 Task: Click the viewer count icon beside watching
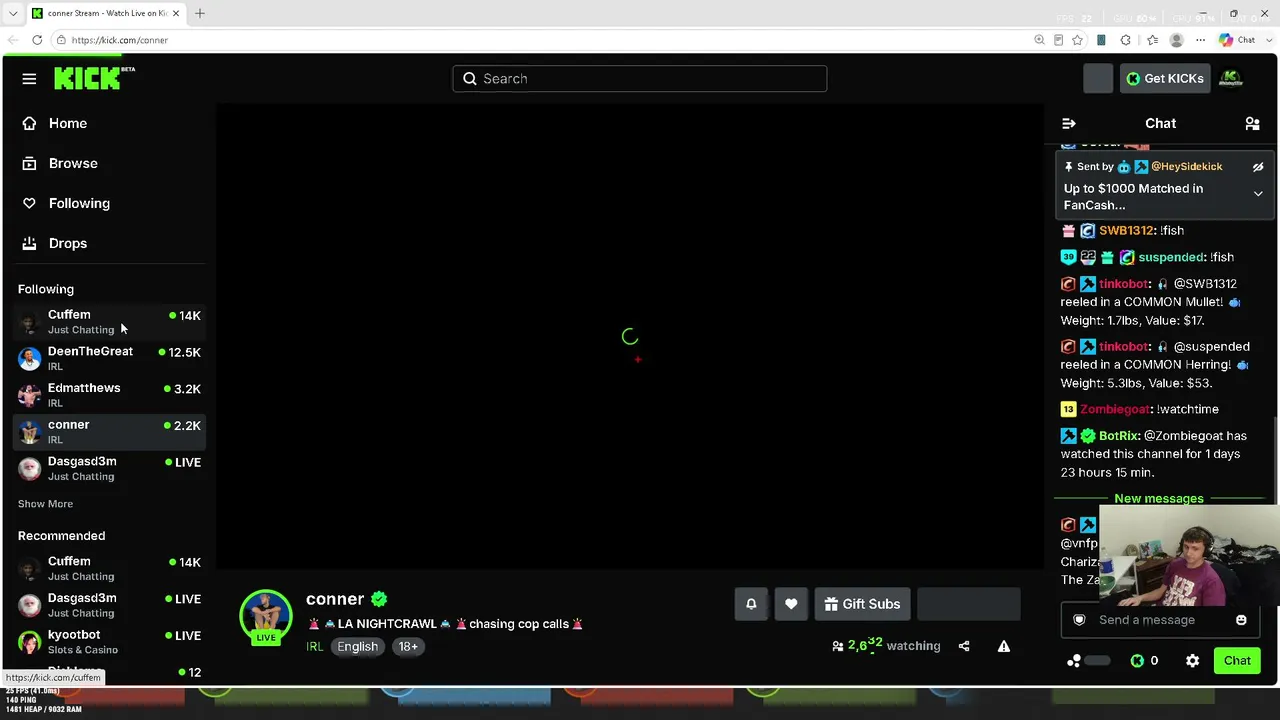click(838, 646)
